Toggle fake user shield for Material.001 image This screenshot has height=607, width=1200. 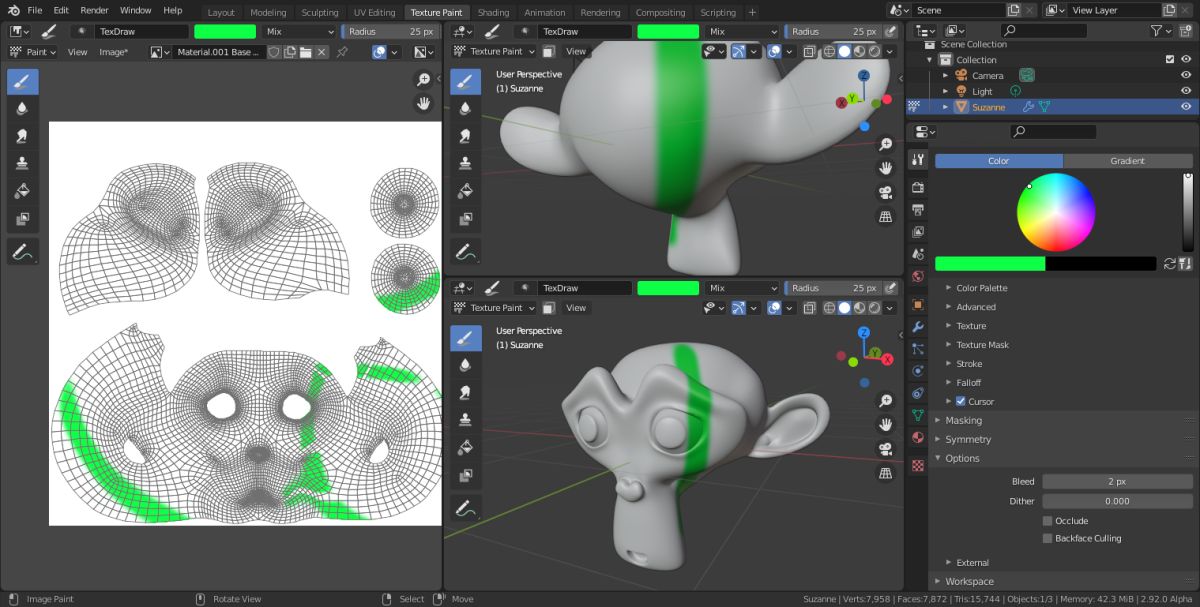click(x=274, y=51)
